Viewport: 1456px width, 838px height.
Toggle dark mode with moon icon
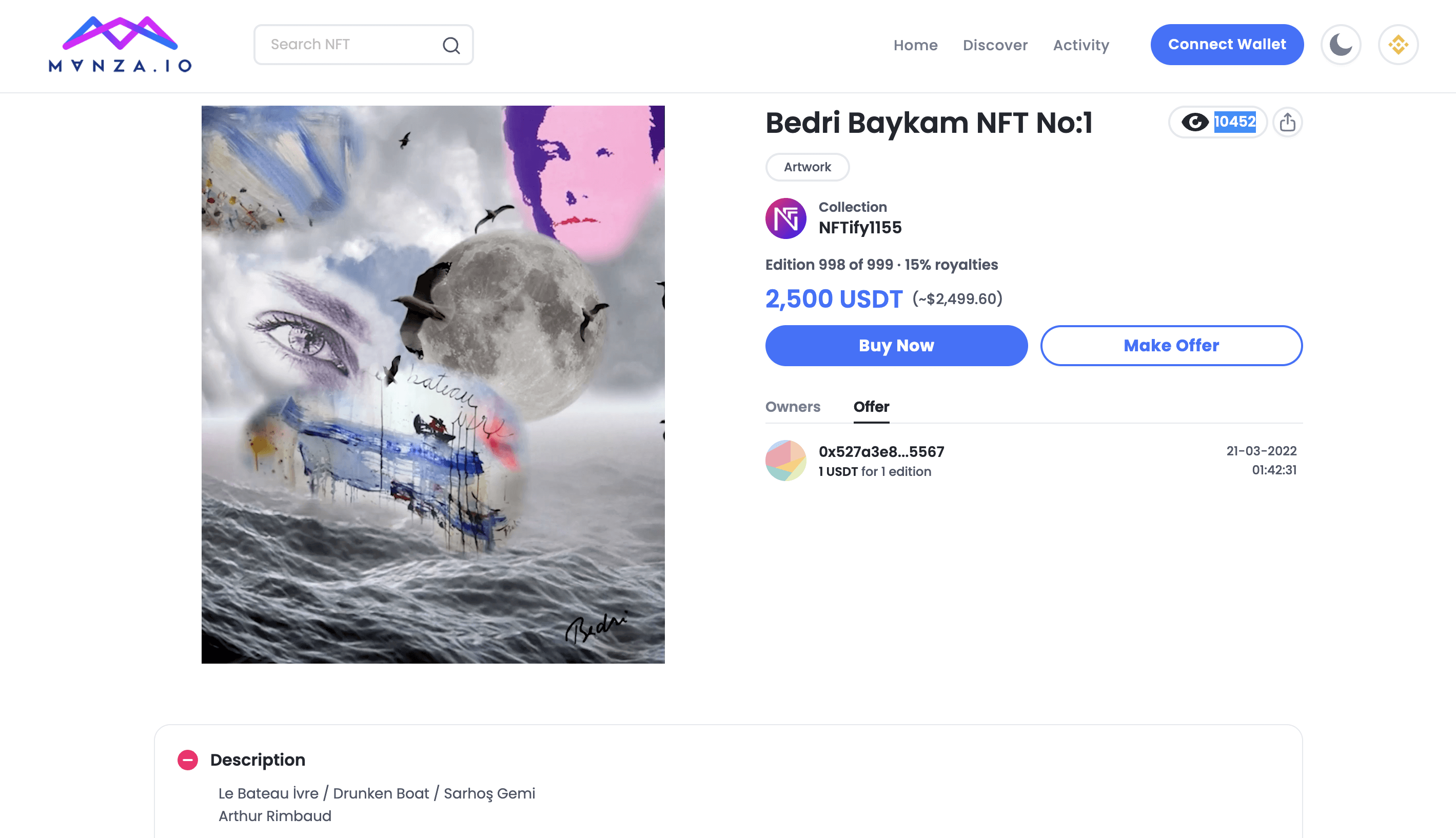point(1341,44)
